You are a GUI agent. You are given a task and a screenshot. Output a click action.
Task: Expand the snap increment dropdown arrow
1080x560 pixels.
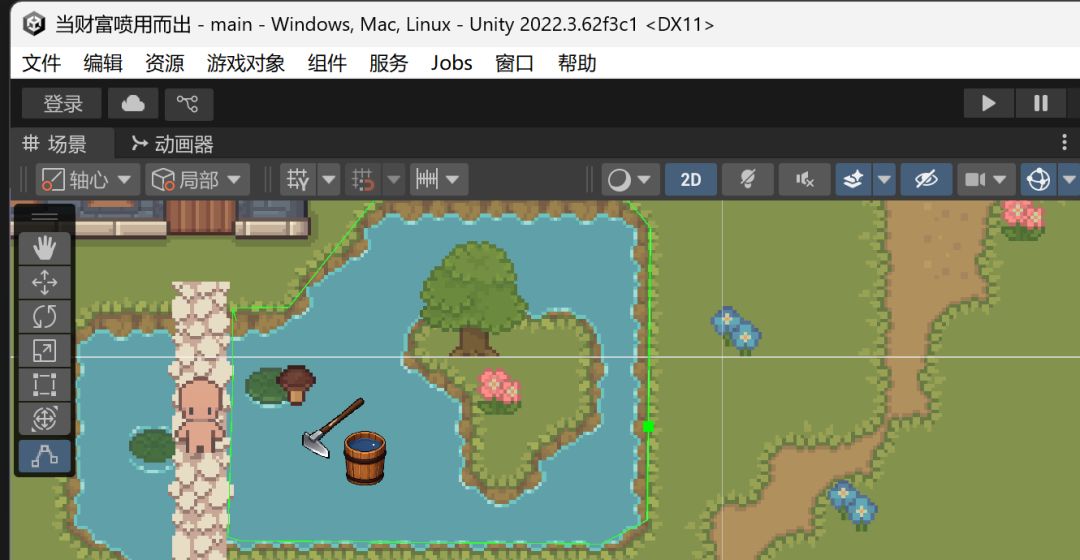click(x=453, y=180)
